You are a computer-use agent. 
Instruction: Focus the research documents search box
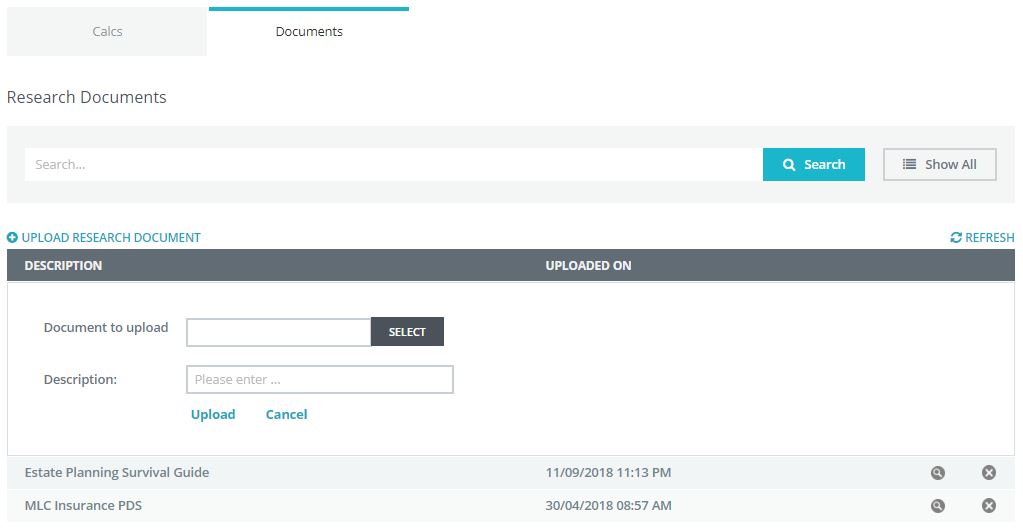tap(393, 165)
